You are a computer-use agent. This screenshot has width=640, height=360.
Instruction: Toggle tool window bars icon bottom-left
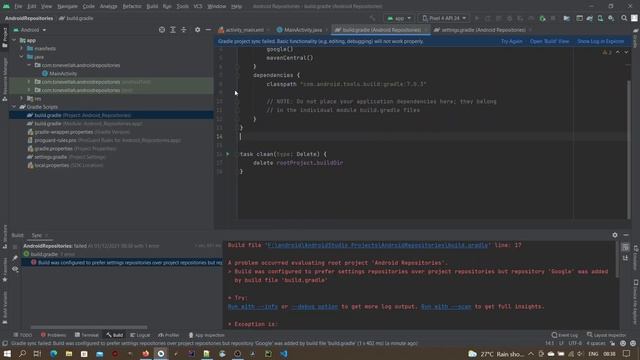point(4,344)
